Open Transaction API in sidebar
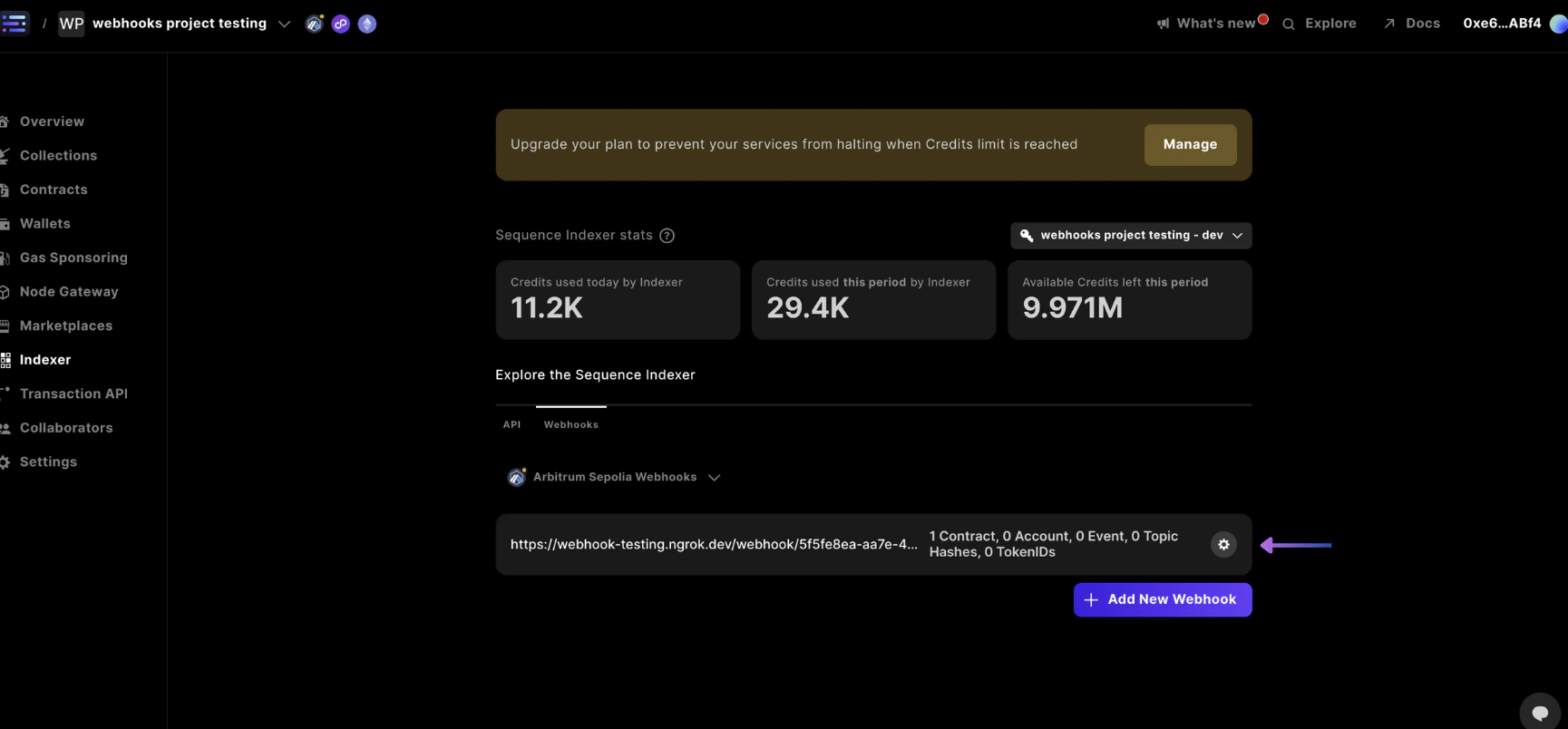Screen dimensions: 1568x729 (73, 394)
